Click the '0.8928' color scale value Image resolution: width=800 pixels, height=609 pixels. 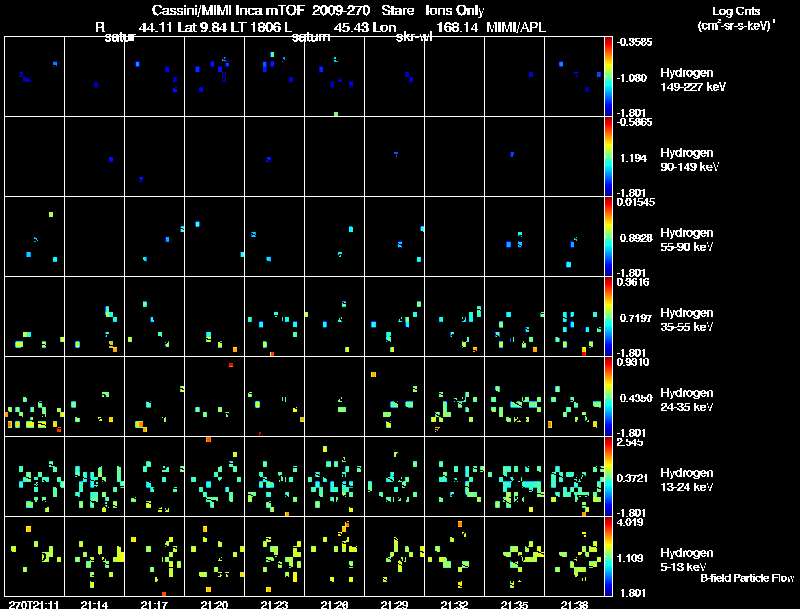(x=636, y=238)
